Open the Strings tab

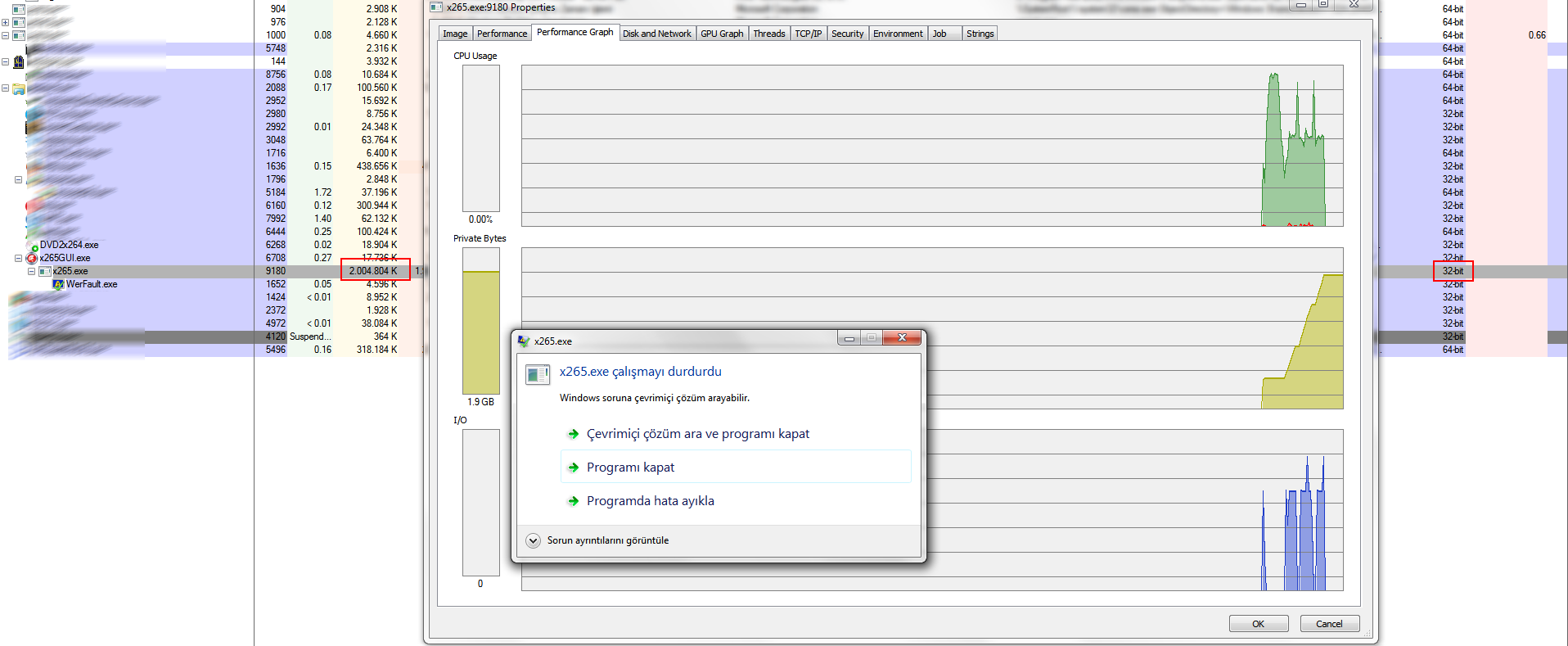[x=980, y=34]
